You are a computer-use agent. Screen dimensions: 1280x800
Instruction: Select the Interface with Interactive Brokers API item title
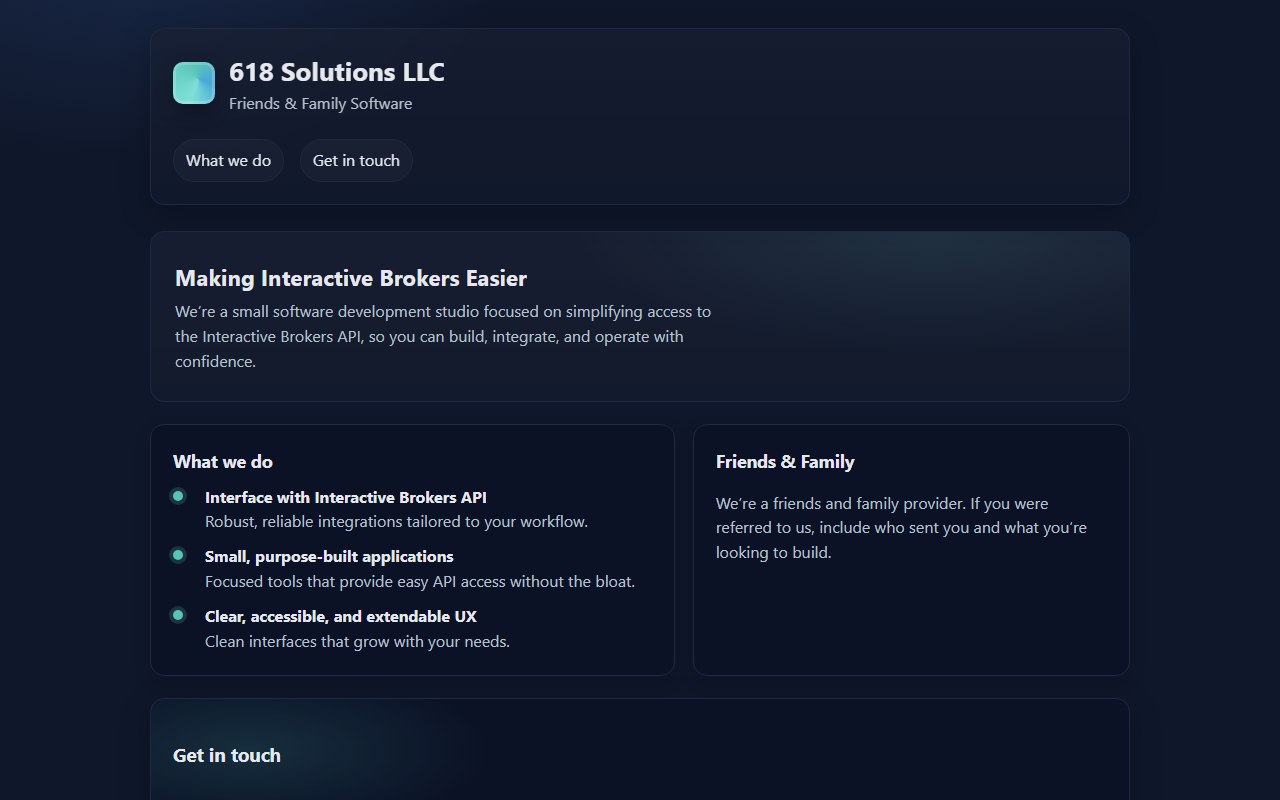coord(346,497)
